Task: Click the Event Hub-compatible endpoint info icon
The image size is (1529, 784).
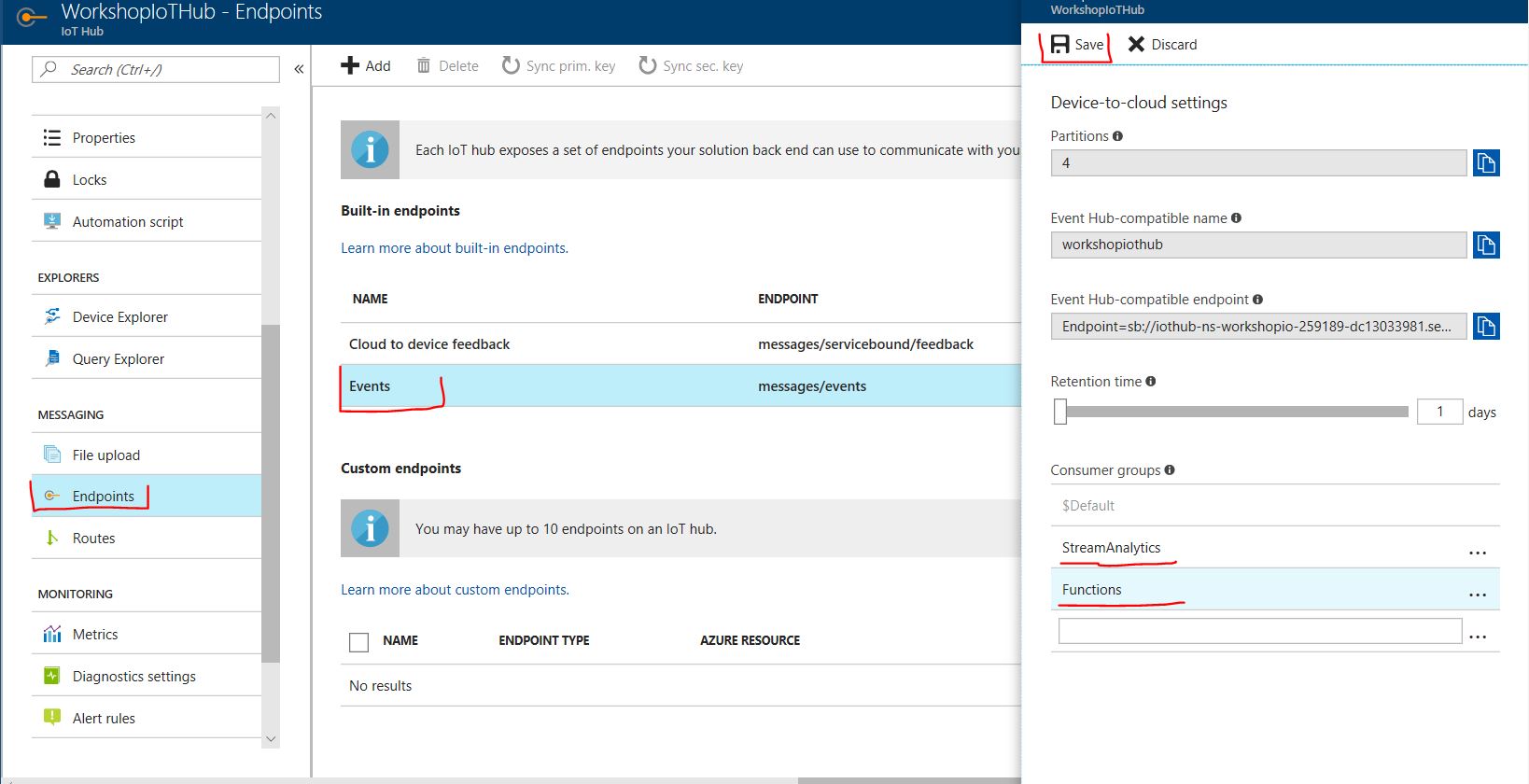Action: [x=1257, y=300]
